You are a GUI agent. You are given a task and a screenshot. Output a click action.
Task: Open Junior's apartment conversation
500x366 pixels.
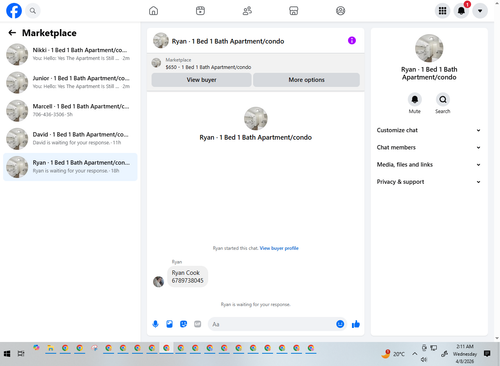70,82
